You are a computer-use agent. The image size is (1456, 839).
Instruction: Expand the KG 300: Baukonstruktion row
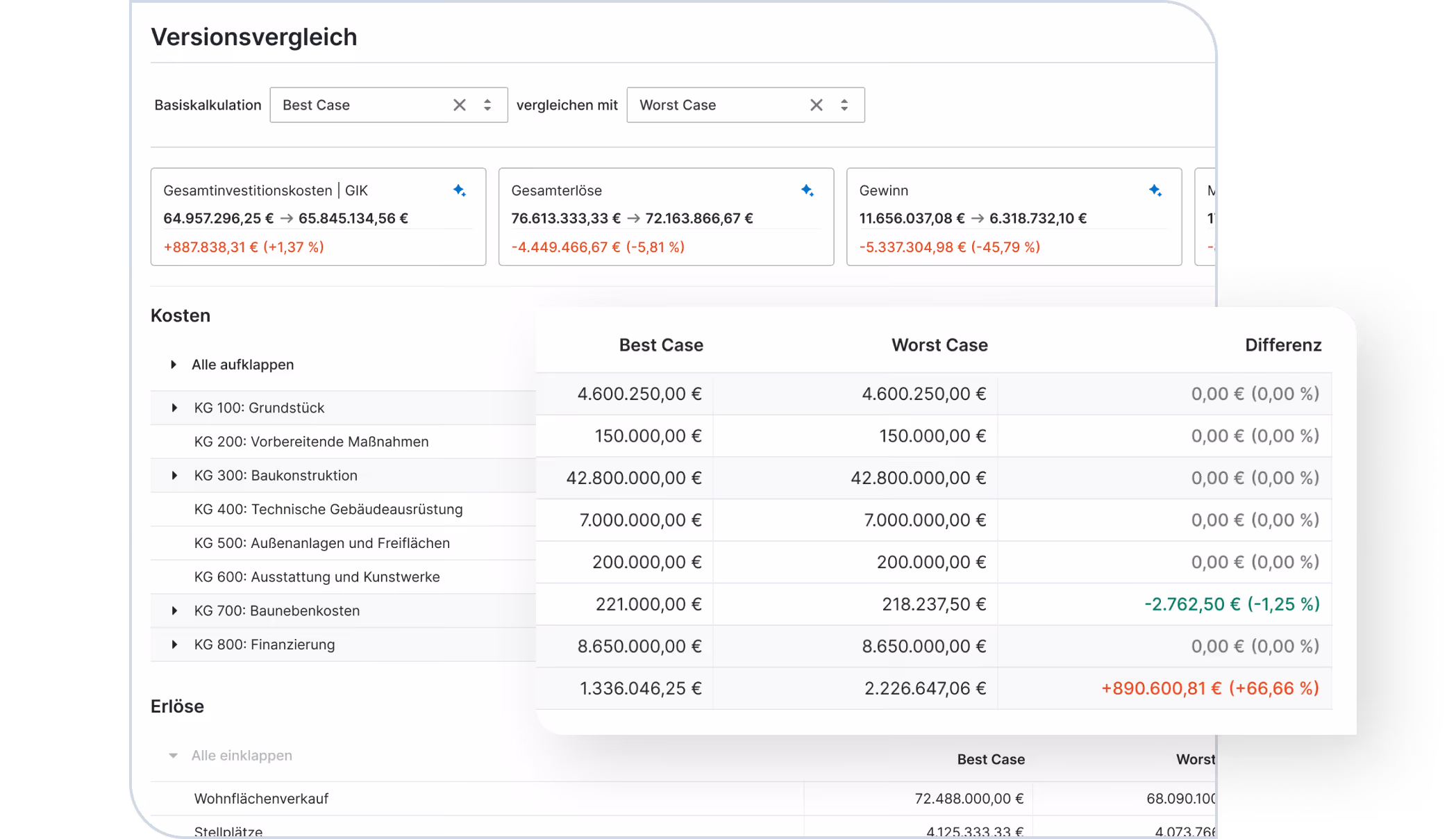pyautogui.click(x=174, y=476)
